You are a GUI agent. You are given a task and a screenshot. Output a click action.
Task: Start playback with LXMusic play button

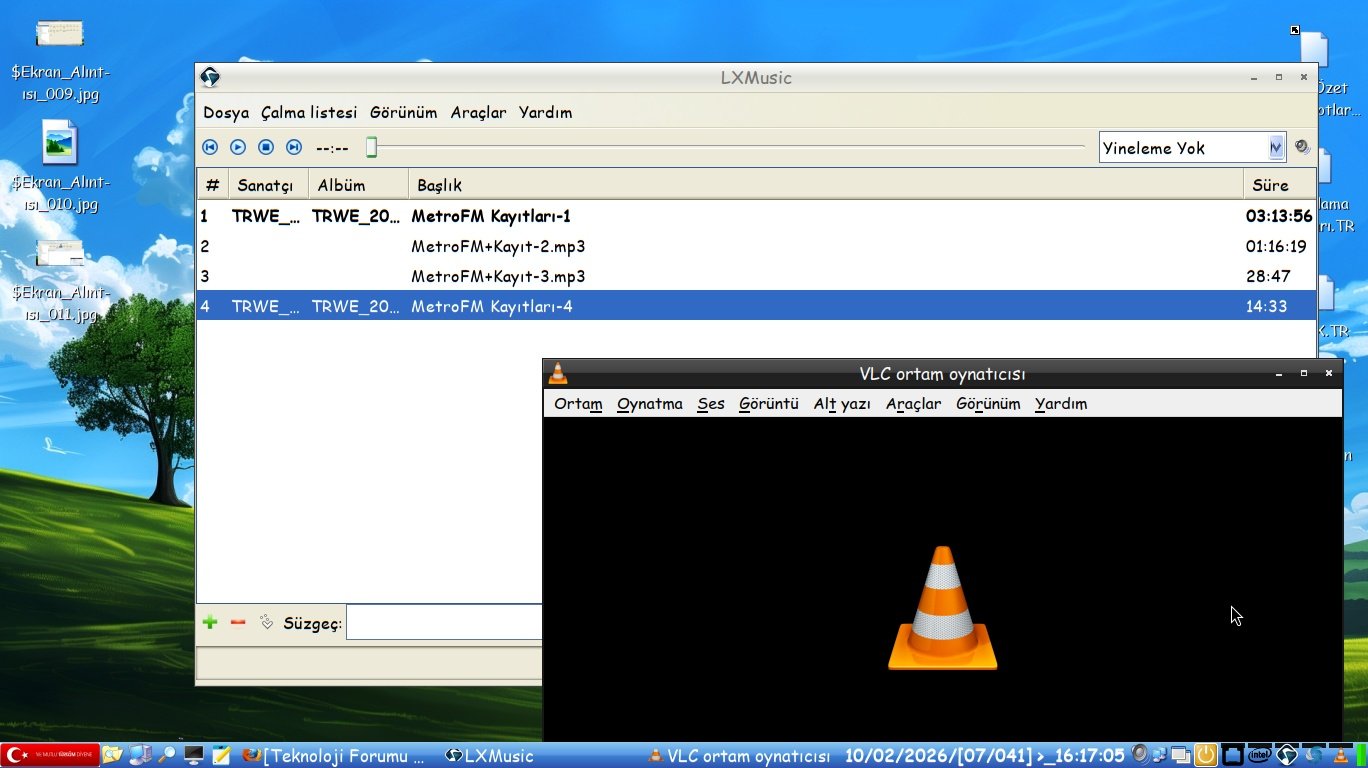tap(238, 147)
